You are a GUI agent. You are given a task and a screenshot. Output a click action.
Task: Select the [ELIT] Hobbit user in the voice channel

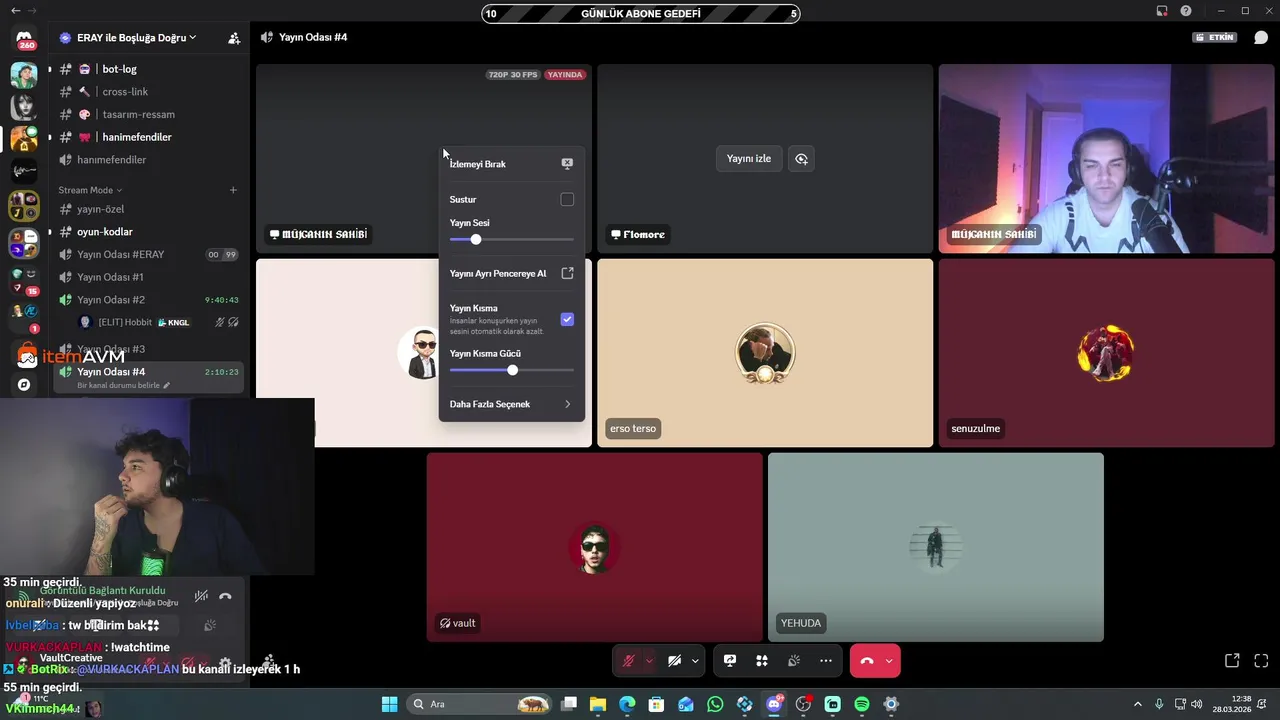point(160,322)
